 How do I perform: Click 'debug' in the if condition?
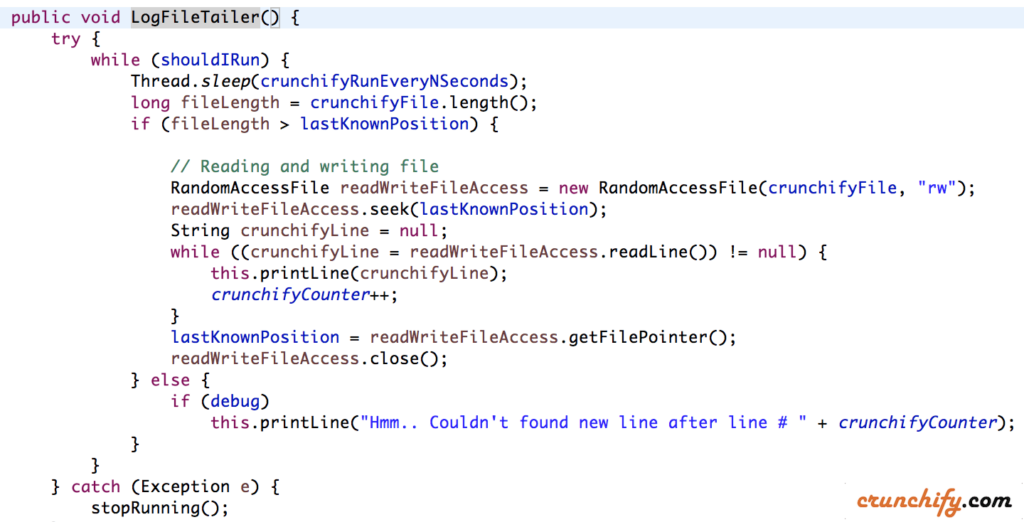point(234,401)
